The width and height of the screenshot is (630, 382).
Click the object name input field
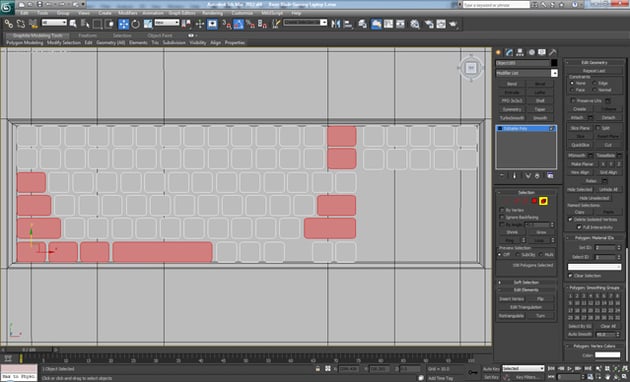coord(523,63)
